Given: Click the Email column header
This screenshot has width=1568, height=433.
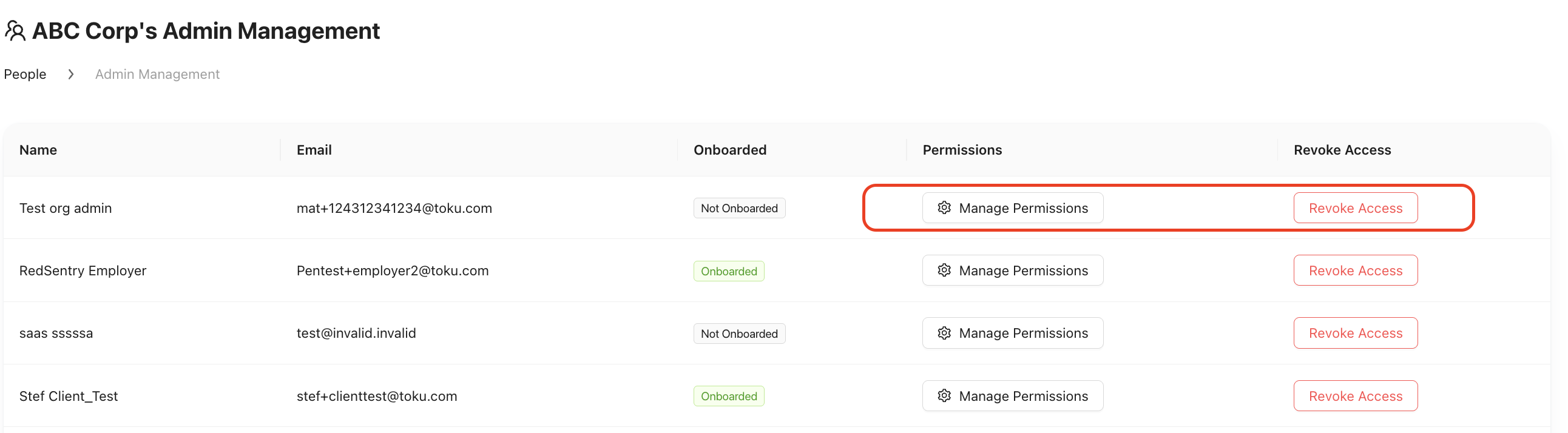Looking at the screenshot, I should (x=314, y=150).
